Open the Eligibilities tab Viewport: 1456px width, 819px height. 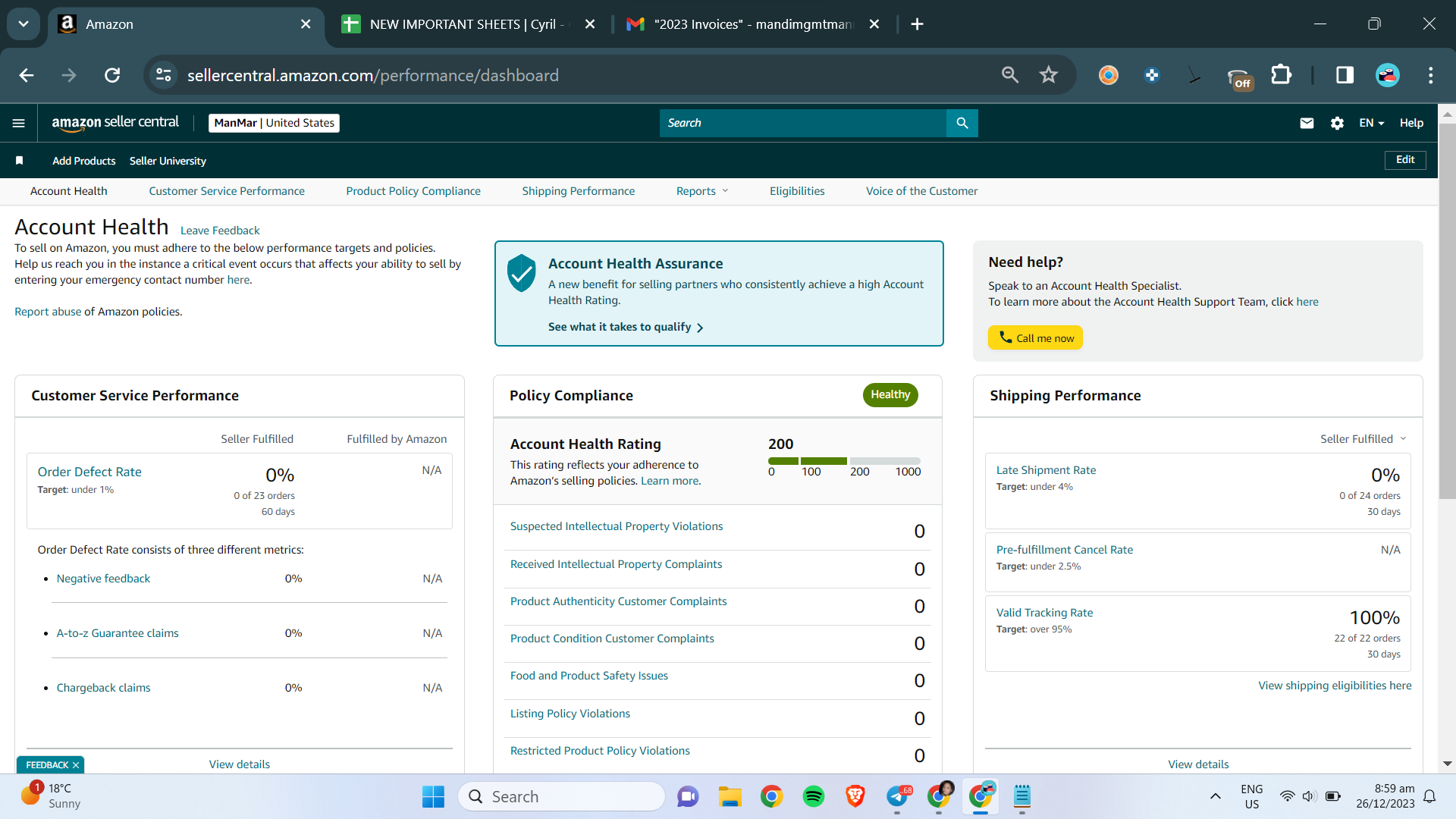(797, 191)
